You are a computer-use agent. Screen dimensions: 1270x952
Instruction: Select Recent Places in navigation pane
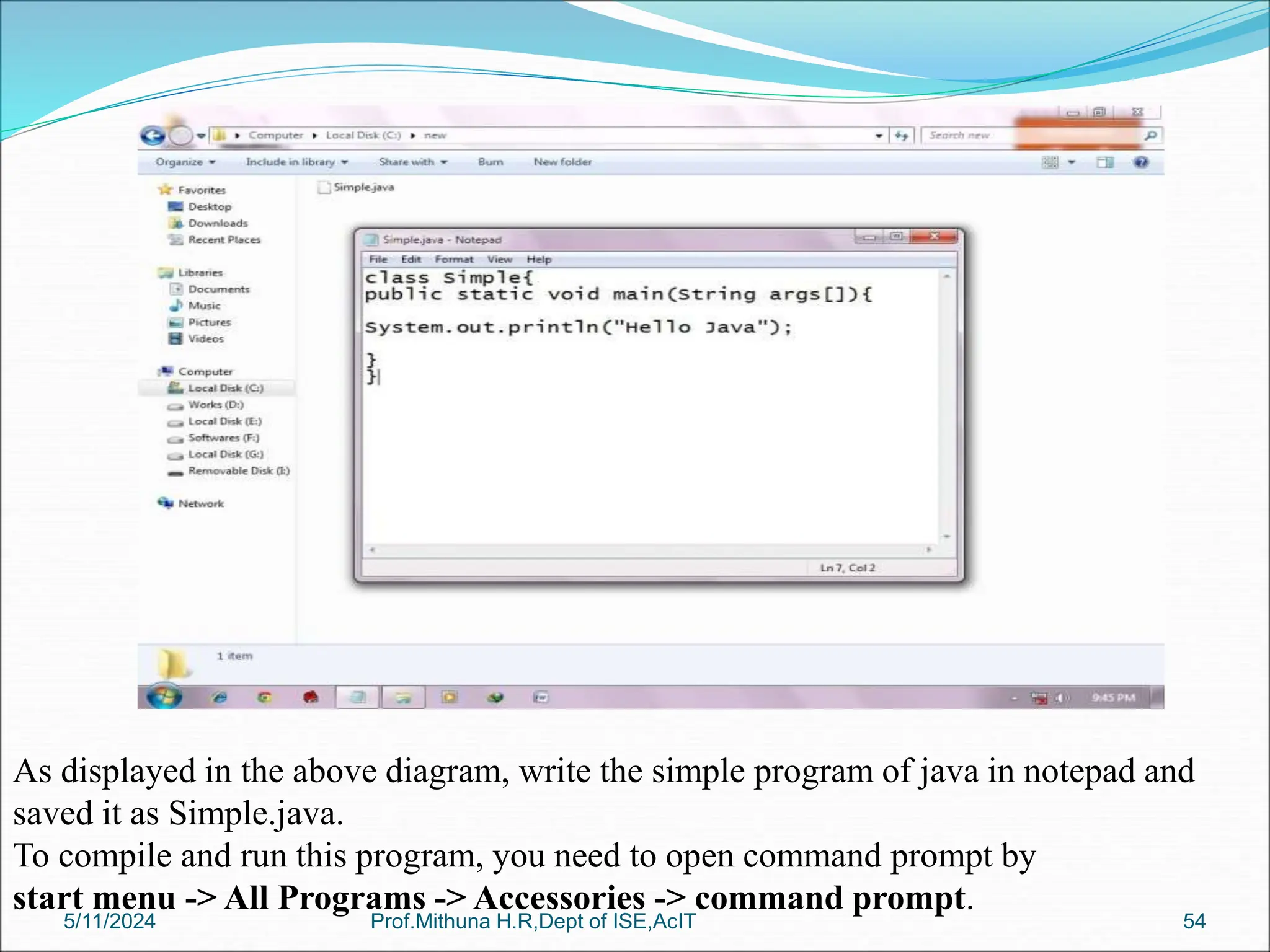click(x=215, y=239)
